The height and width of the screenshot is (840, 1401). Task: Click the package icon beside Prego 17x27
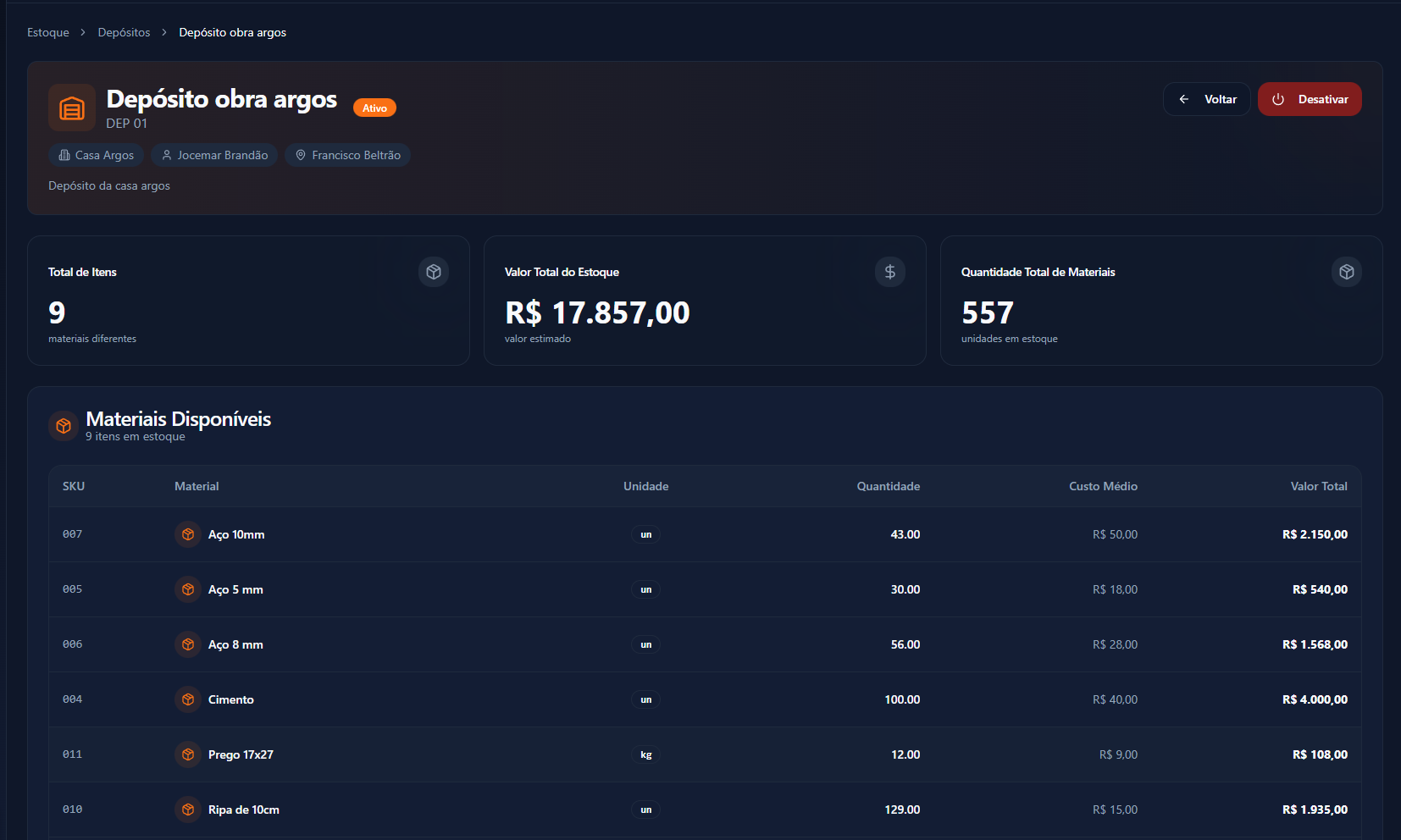pyautogui.click(x=188, y=754)
